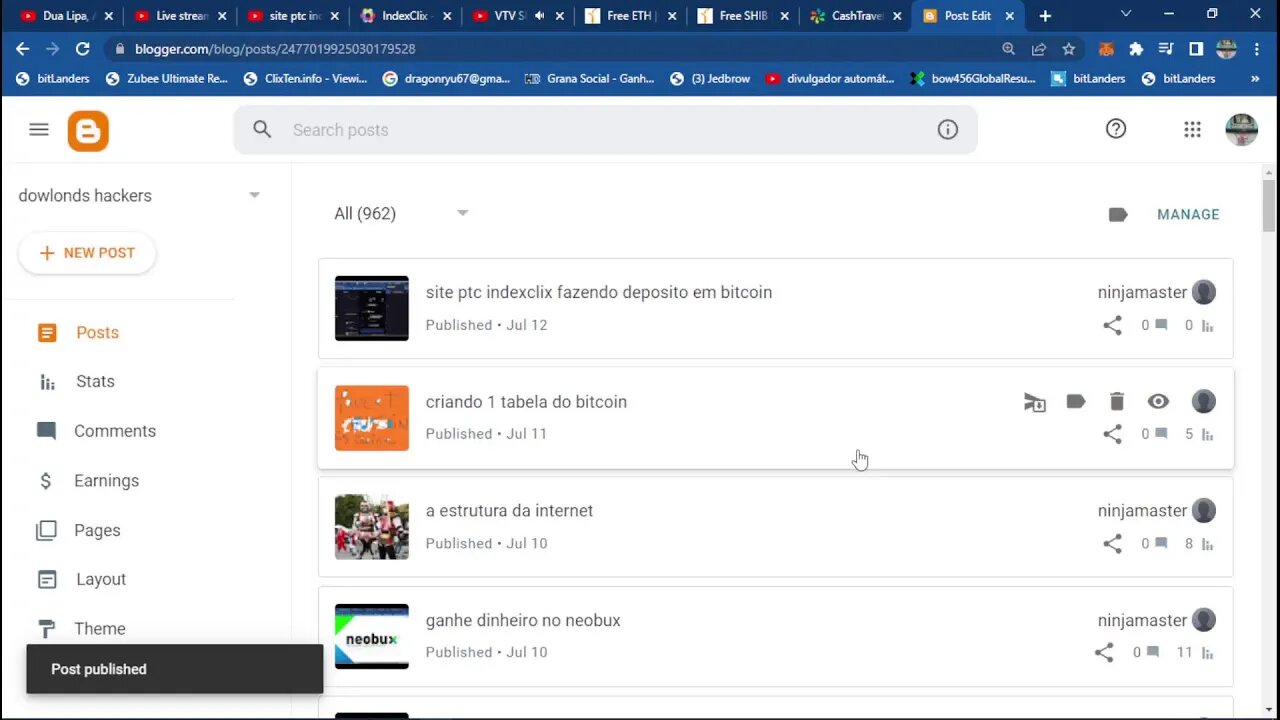Viewport: 1280px width, 720px height.
Task: Mute the VTV tab audio
Action: pyautogui.click(x=540, y=16)
